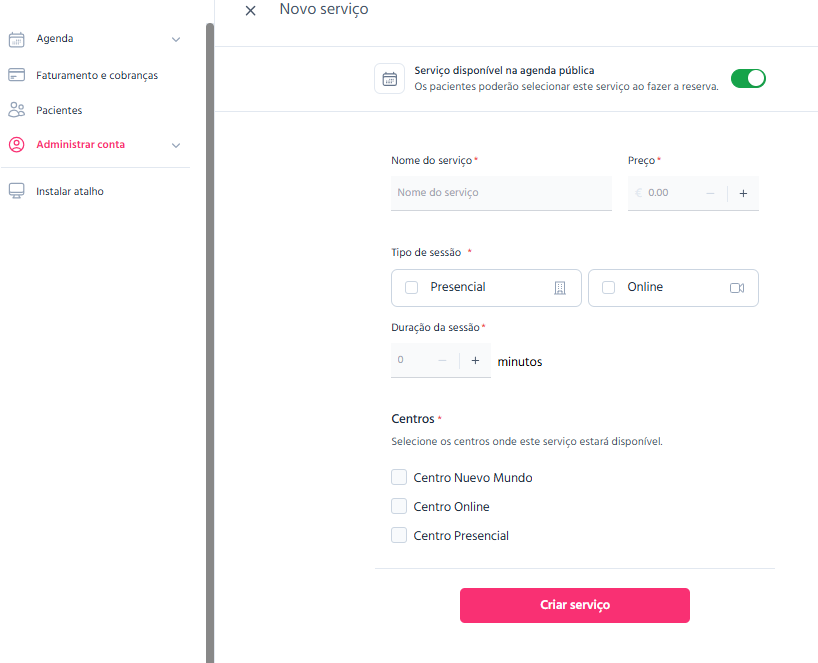The width and height of the screenshot is (818, 663).
Task: Click the Faturamento e cobranças card icon
Action: click(17, 75)
